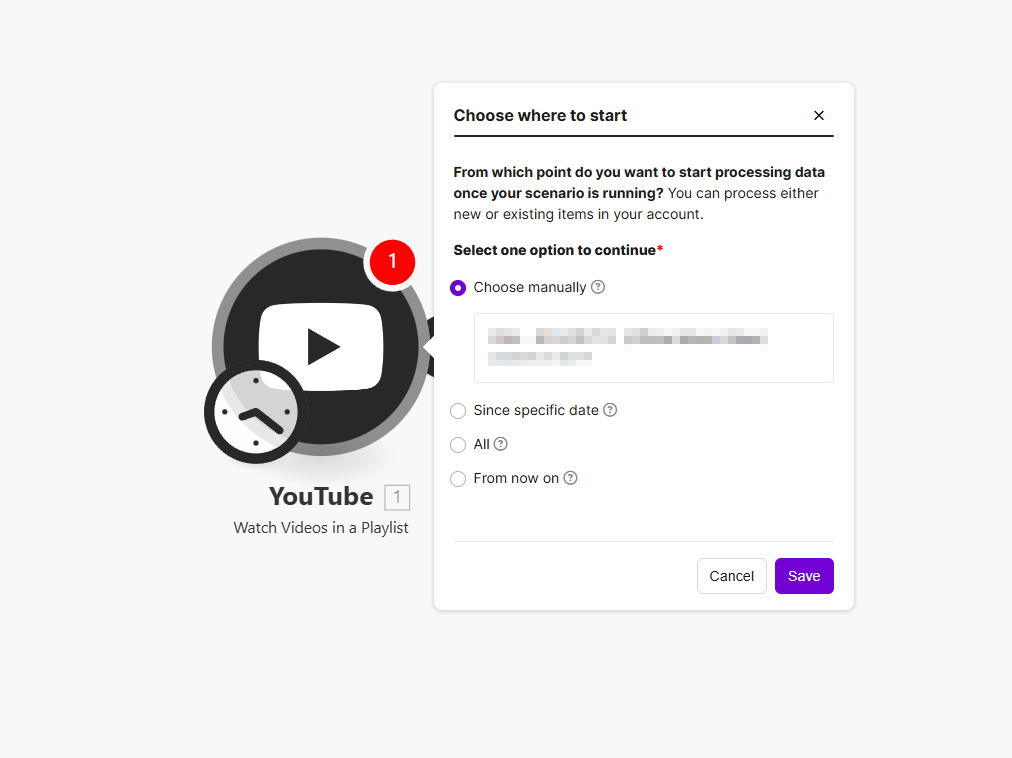Image resolution: width=1012 pixels, height=758 pixels.
Task: Show help tooltip for From now on
Action: pos(570,478)
